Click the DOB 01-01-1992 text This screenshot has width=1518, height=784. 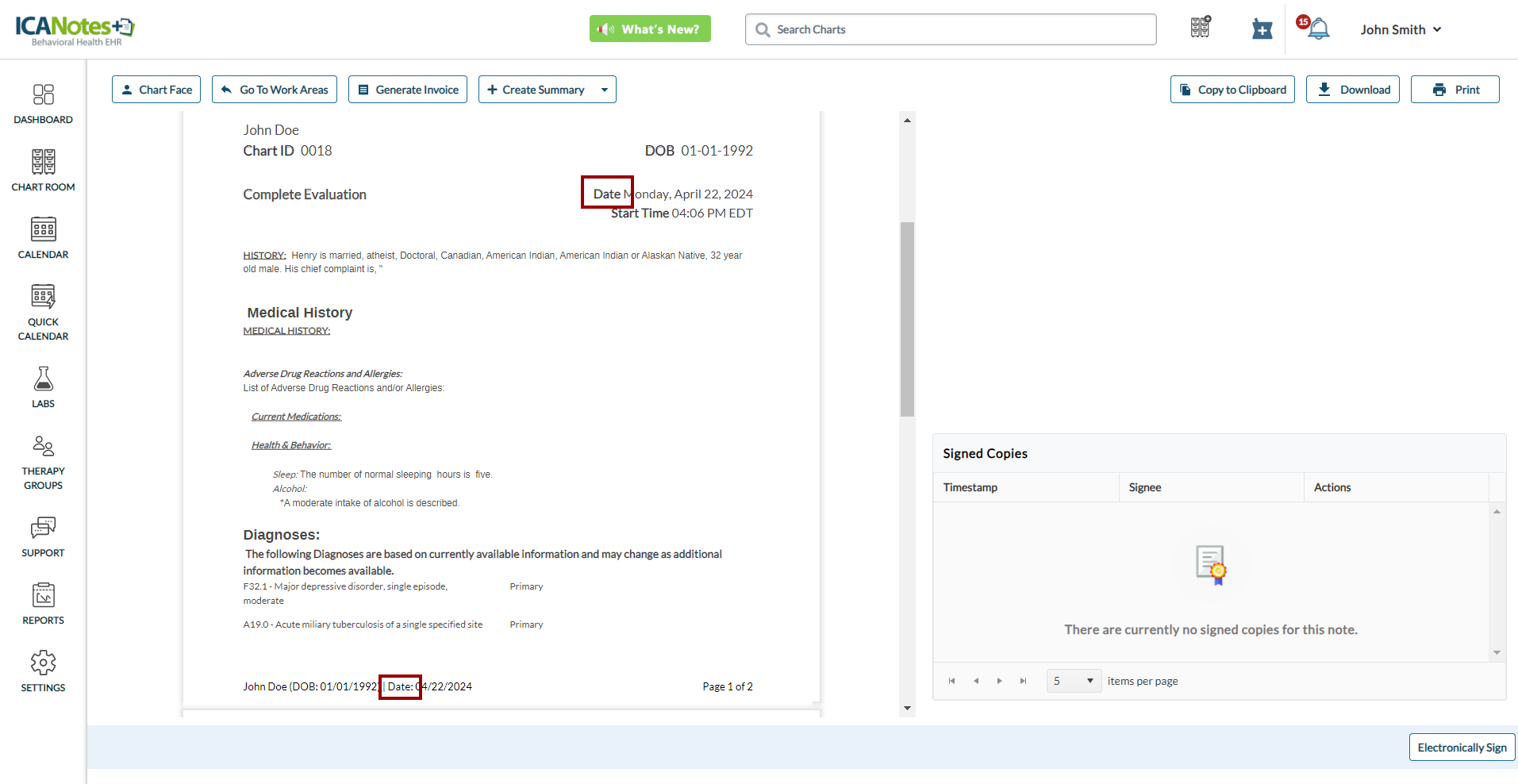[699, 151]
